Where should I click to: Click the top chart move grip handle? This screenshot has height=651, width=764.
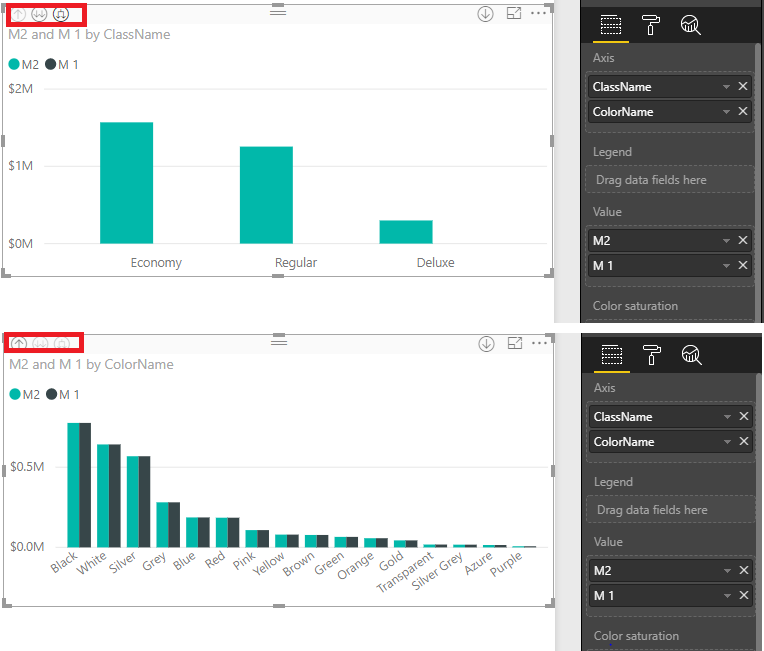(x=278, y=11)
